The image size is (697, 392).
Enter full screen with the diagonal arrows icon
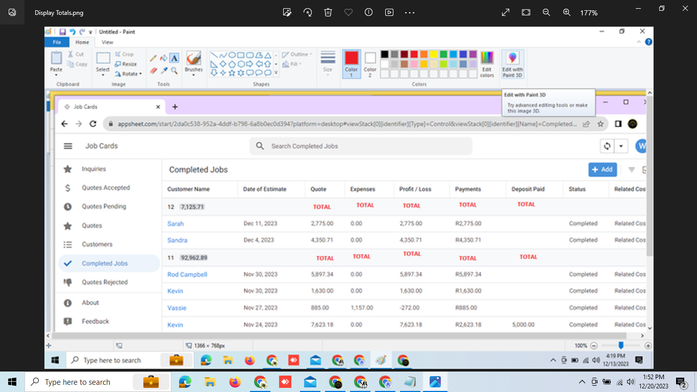click(505, 12)
